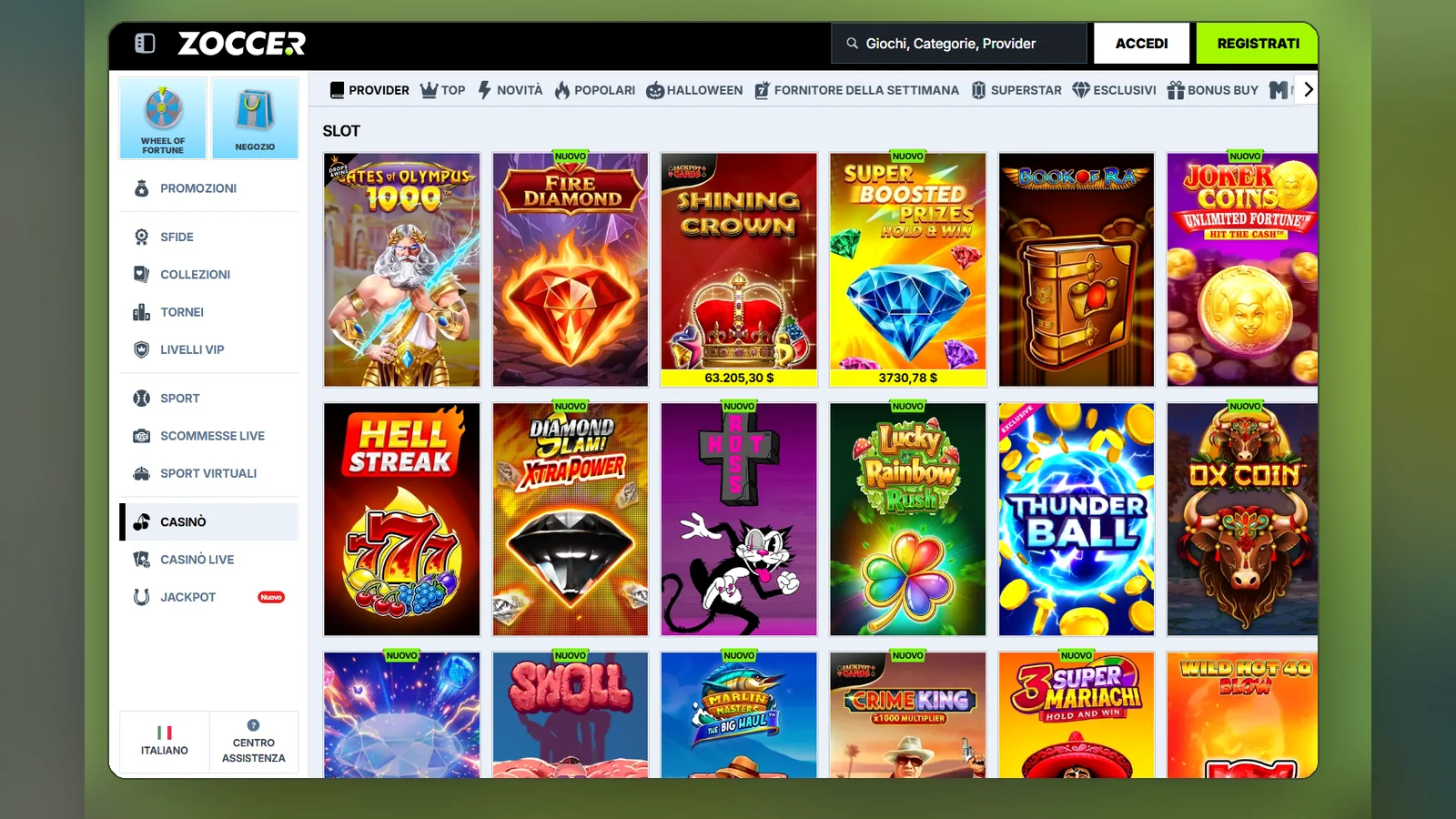
Task: Open the Joker Coins slot thumbnail
Action: [x=1242, y=269]
